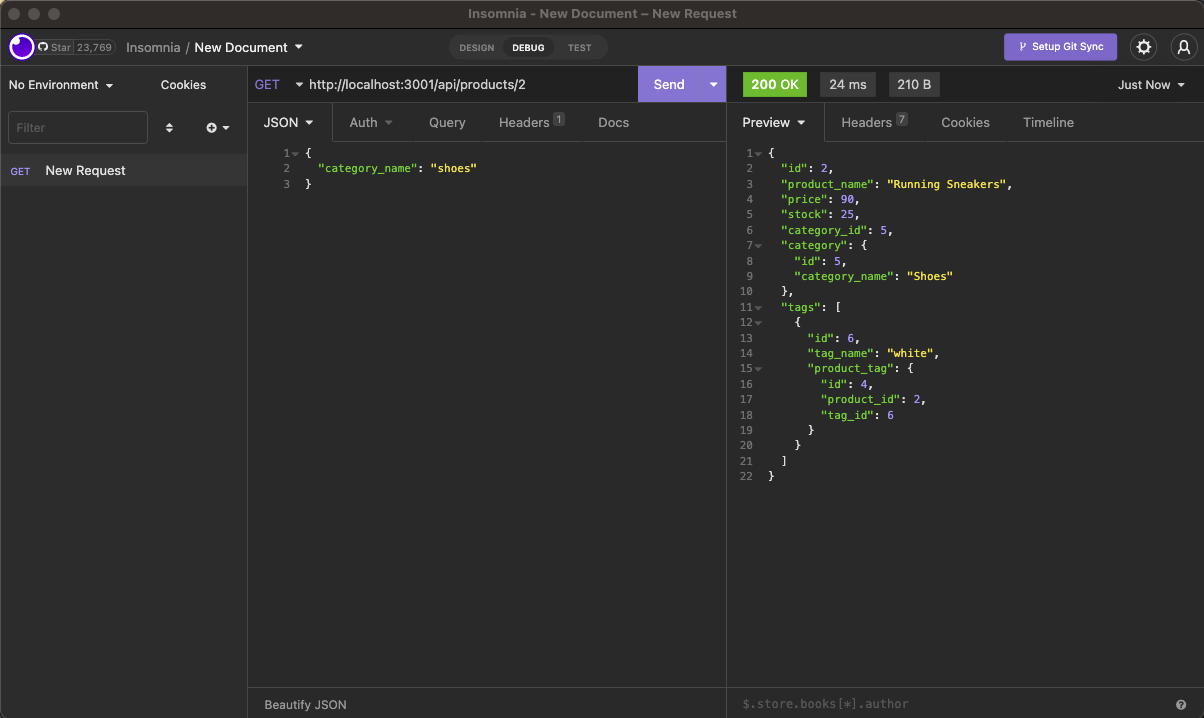
Task: Click the Insomnia logo in the header
Action: (x=20, y=47)
